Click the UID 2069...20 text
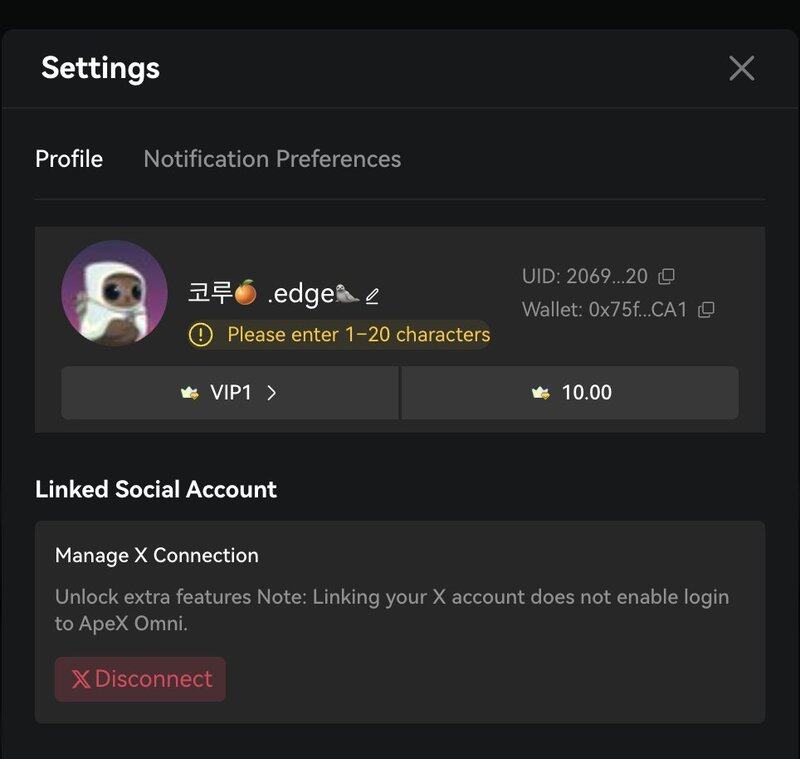This screenshot has width=800, height=759. (585, 276)
